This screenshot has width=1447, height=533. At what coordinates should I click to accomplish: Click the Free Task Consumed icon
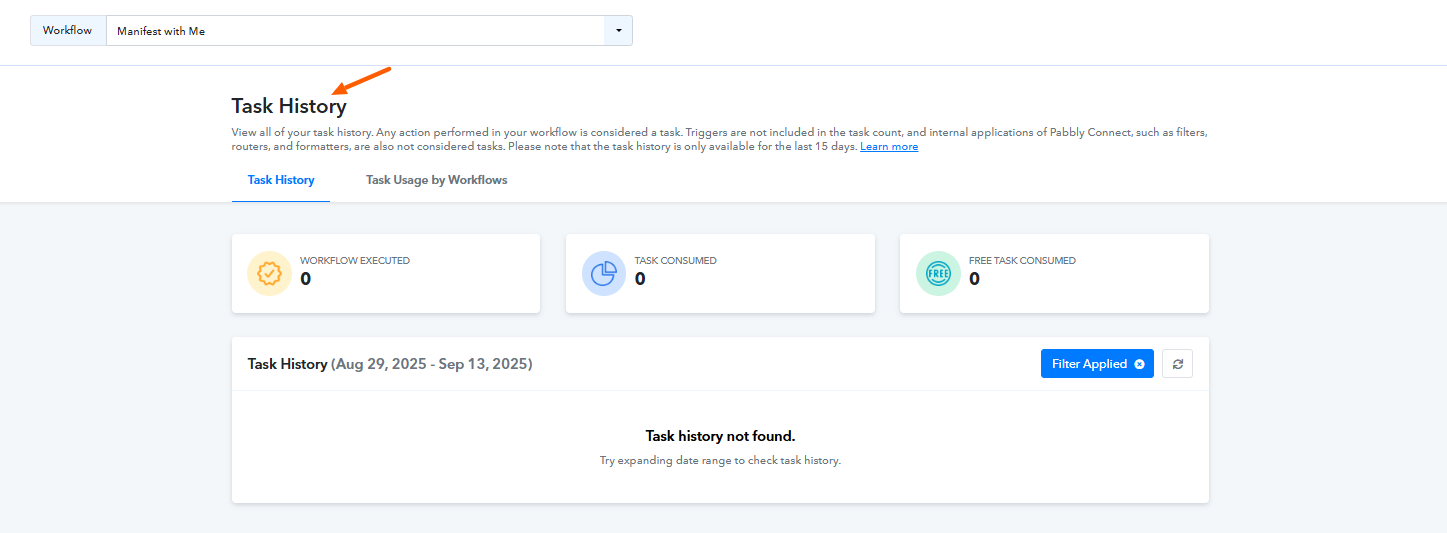click(x=938, y=274)
